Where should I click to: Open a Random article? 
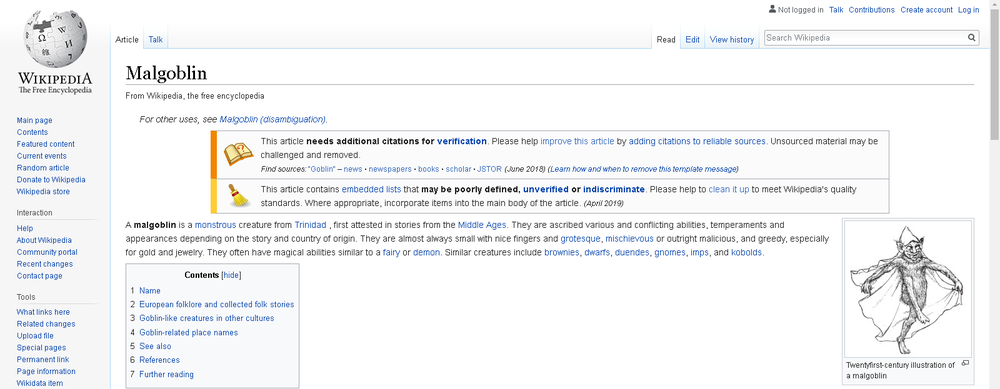[x=43, y=168]
